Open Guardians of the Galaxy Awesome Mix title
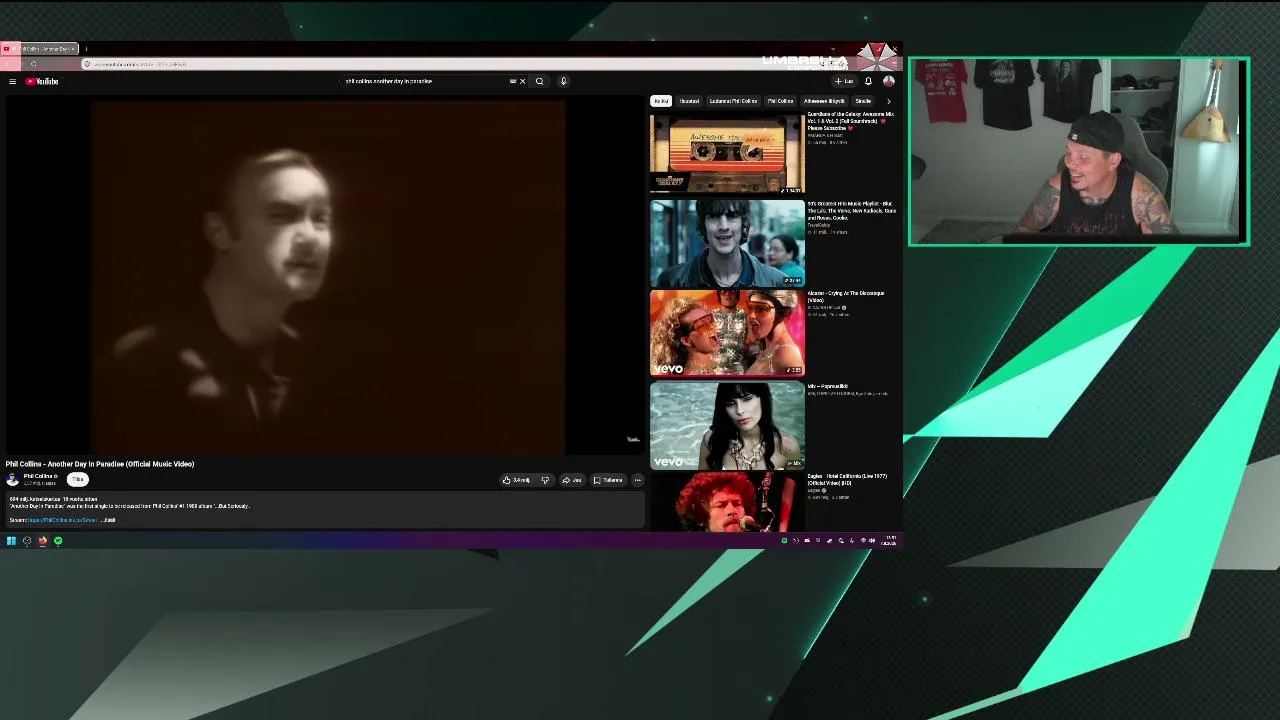The width and height of the screenshot is (1280, 720). 851,121
